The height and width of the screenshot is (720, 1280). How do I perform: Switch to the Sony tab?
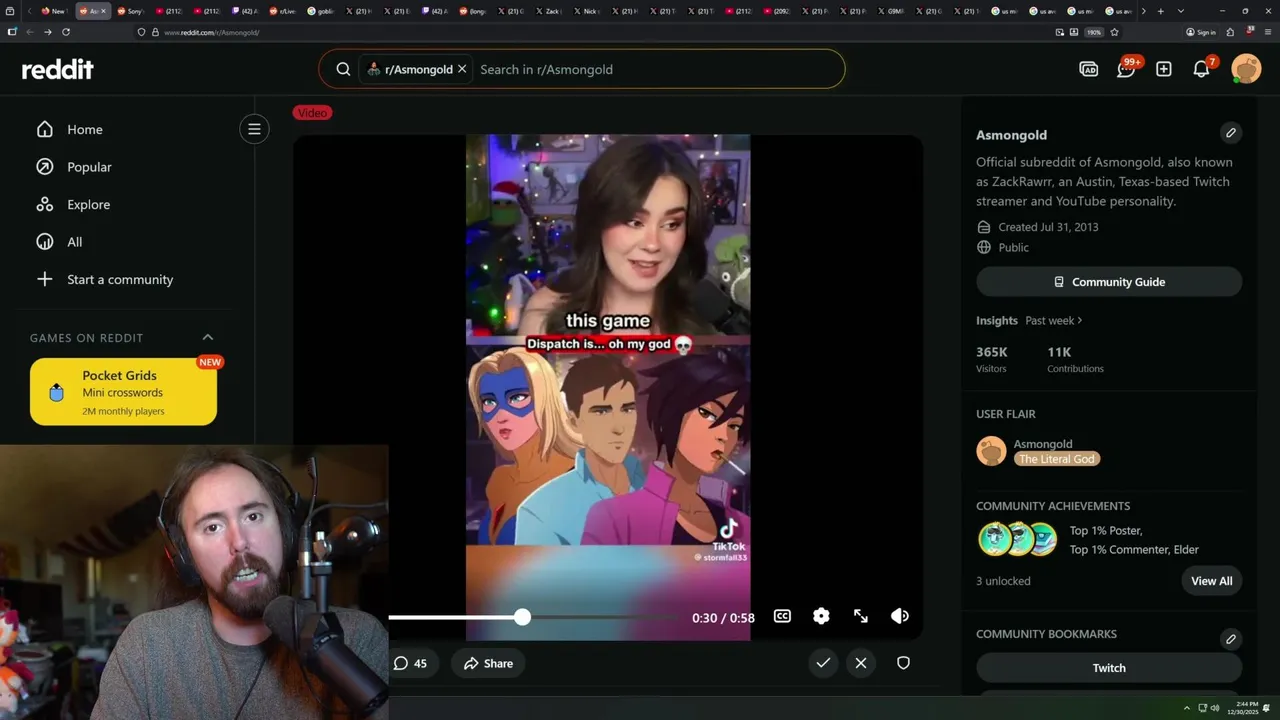tap(129, 11)
